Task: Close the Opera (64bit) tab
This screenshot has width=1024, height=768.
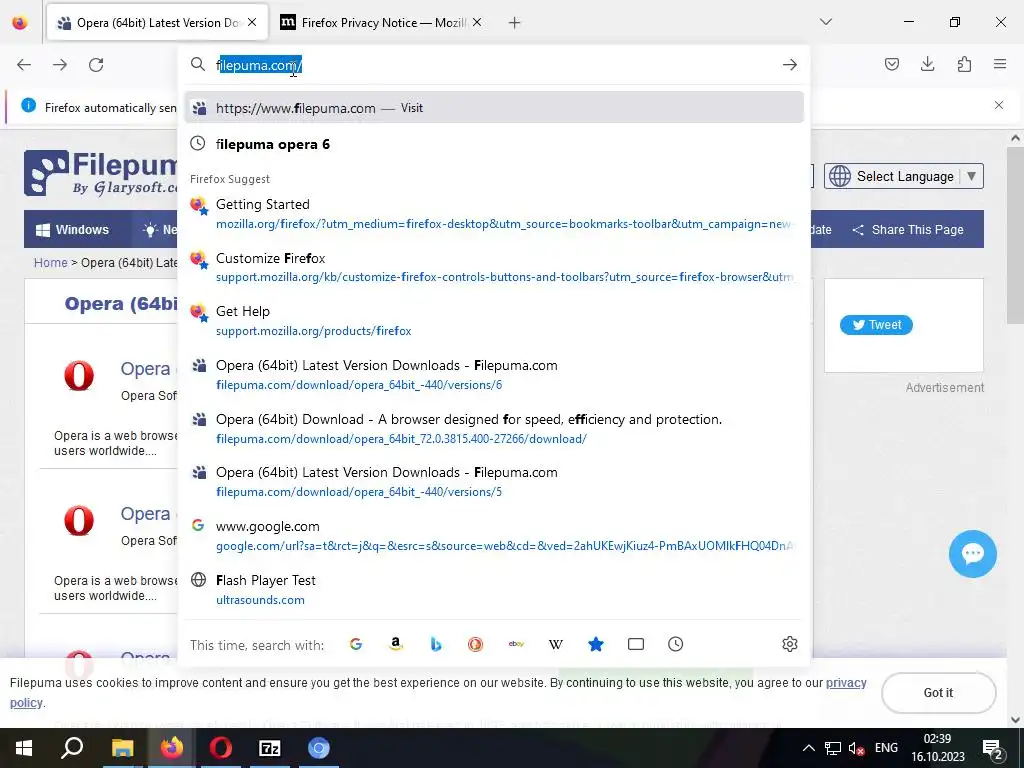Action: 252,23
